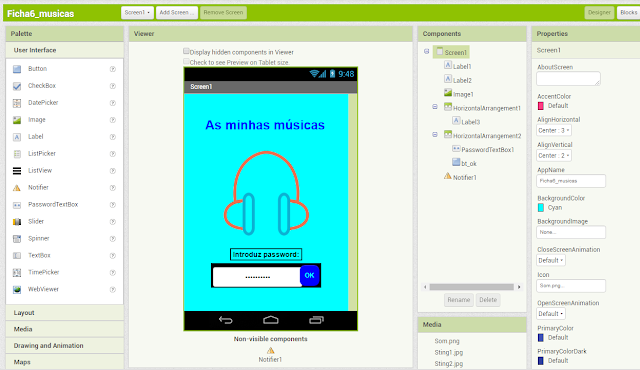Click the Icon Som.png field
The width and height of the screenshot is (640, 370).
click(x=571, y=286)
